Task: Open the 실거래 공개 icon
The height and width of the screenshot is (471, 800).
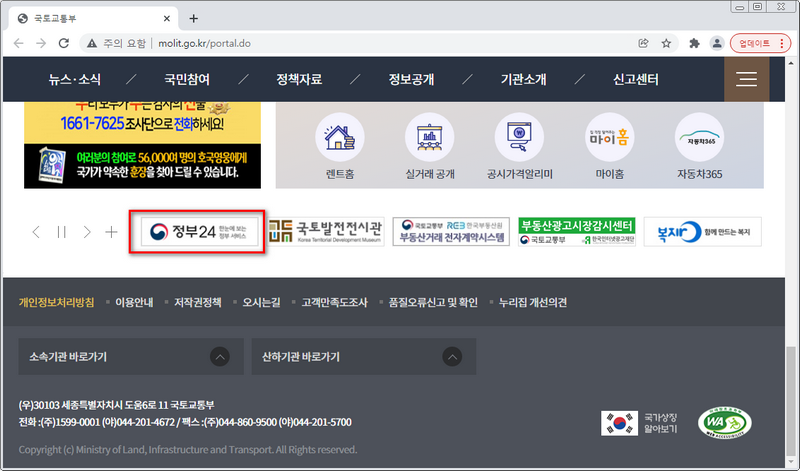Action: pos(430,137)
